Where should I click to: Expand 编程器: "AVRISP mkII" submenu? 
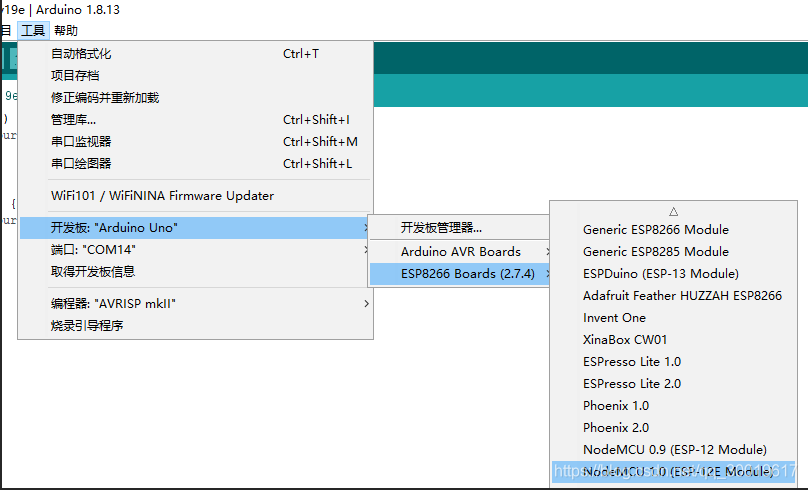pos(195,303)
